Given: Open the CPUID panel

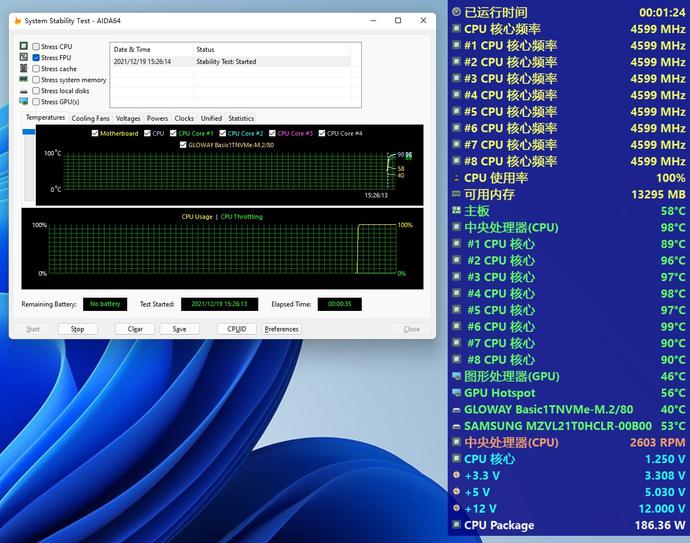Looking at the screenshot, I should [237, 329].
